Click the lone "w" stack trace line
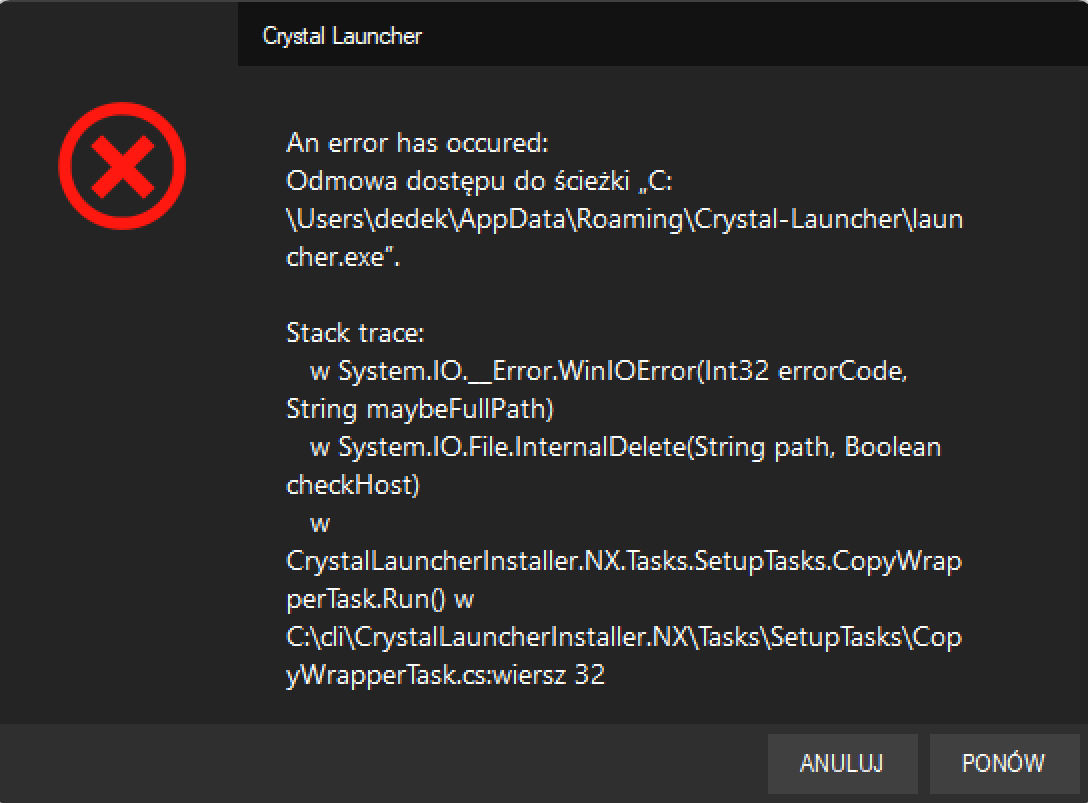The height and width of the screenshot is (803, 1088). pyautogui.click(x=320, y=524)
